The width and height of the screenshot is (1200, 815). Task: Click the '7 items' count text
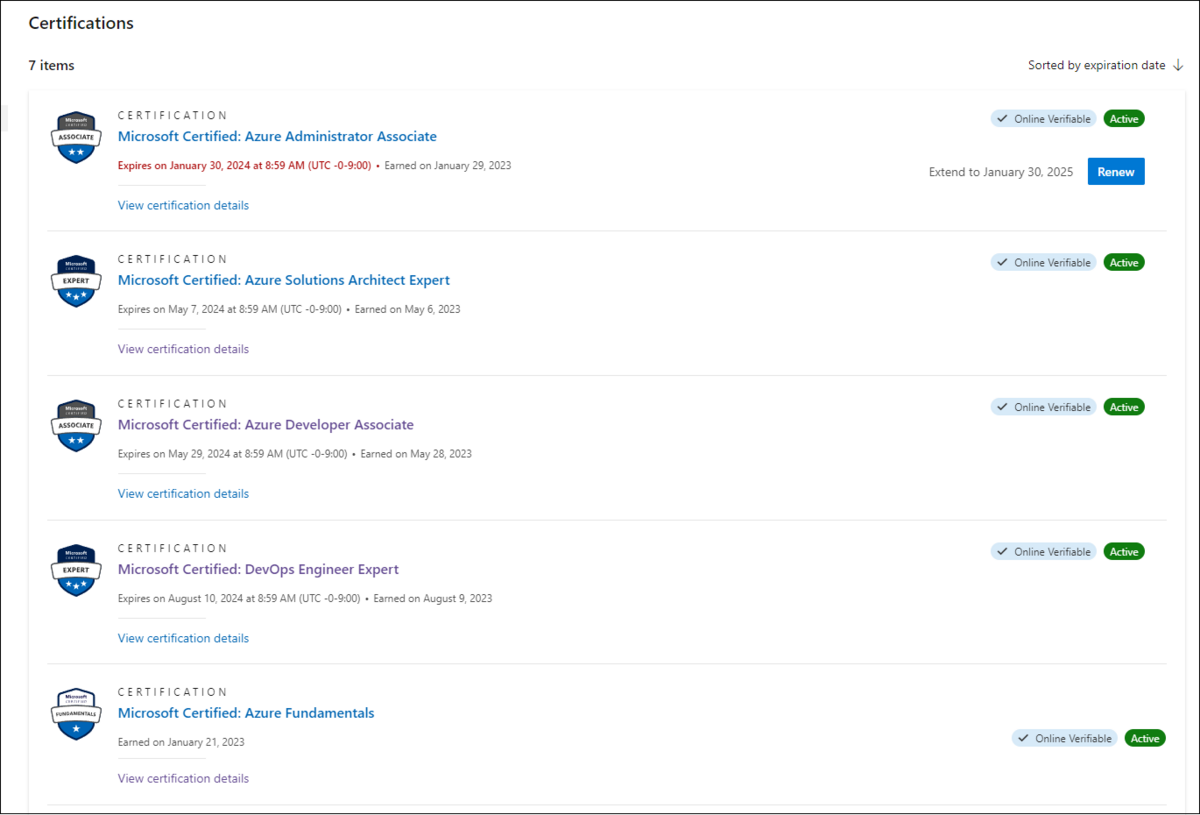51,65
